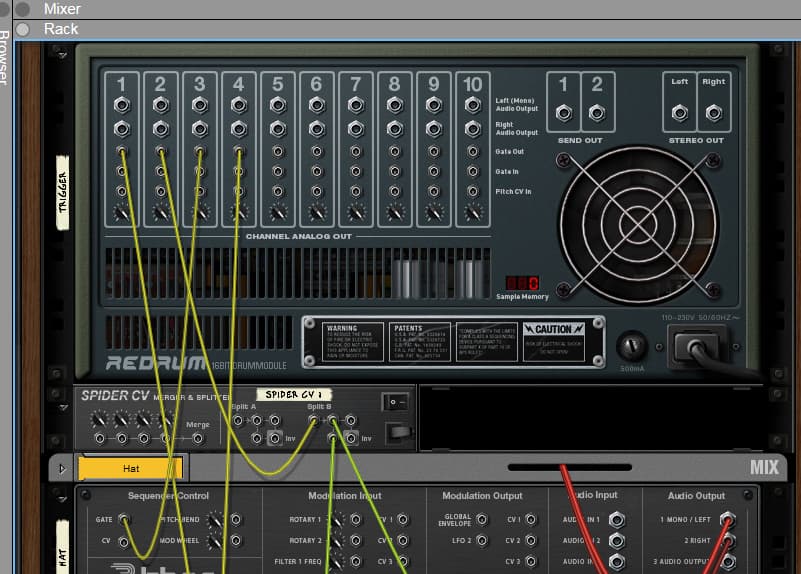Click Redrum Send Out 1 jack
Screen dimensions: 801x574
pos(563,112)
